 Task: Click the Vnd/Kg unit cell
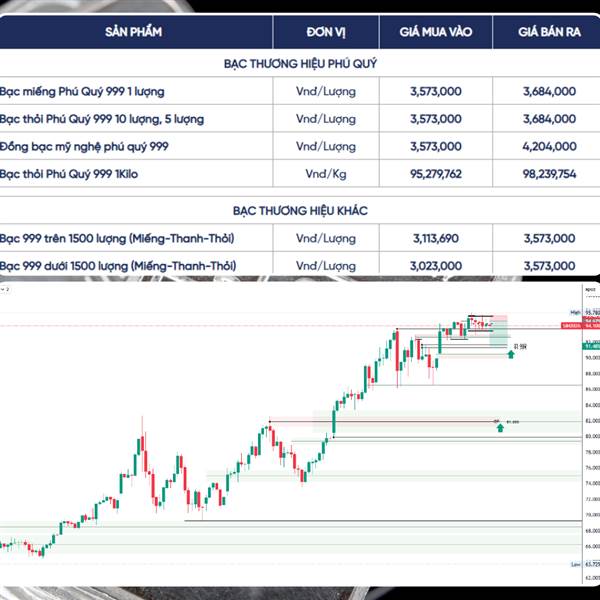pos(326,174)
